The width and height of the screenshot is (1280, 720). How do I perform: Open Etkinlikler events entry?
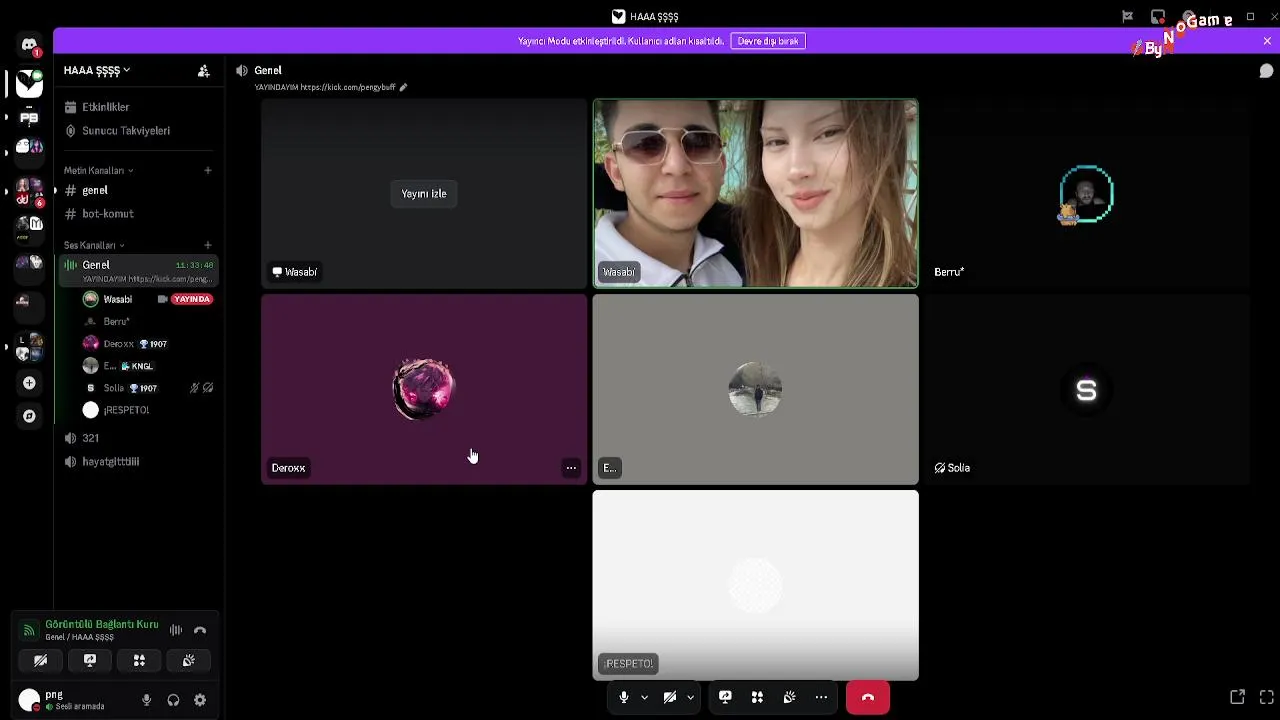click(138, 107)
